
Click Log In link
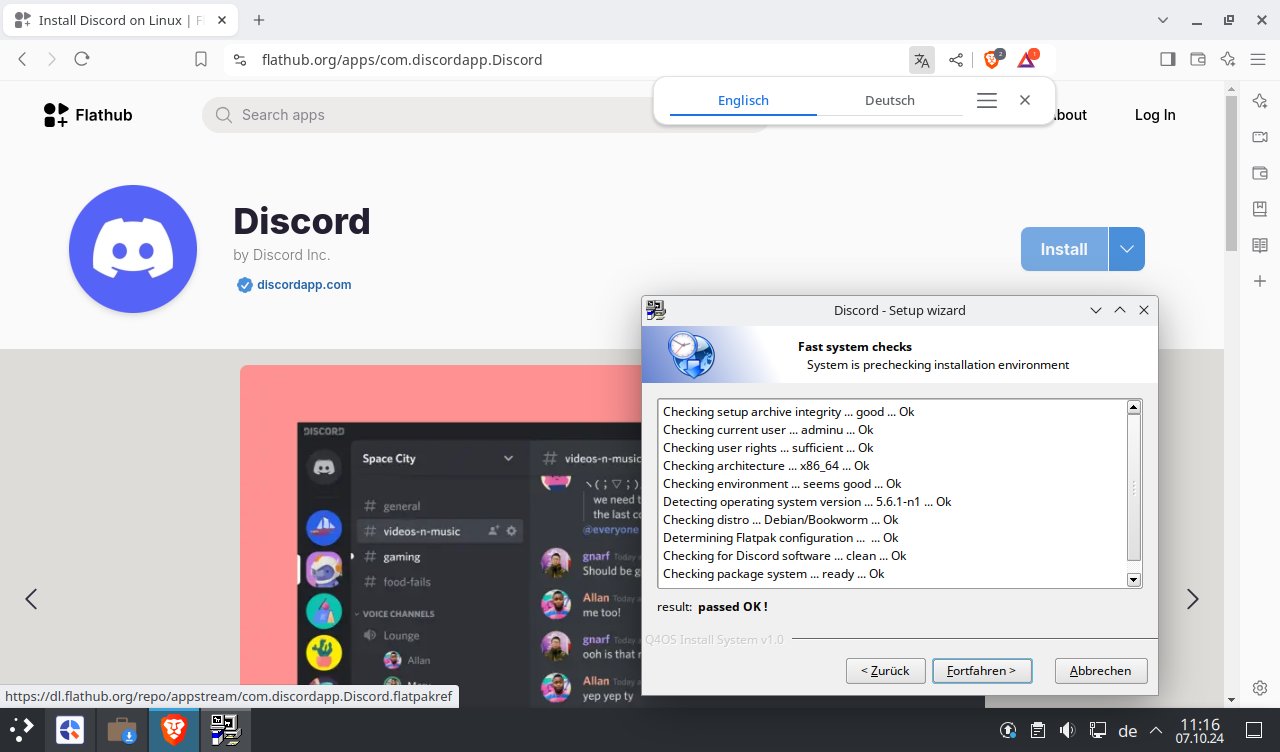(x=1155, y=115)
